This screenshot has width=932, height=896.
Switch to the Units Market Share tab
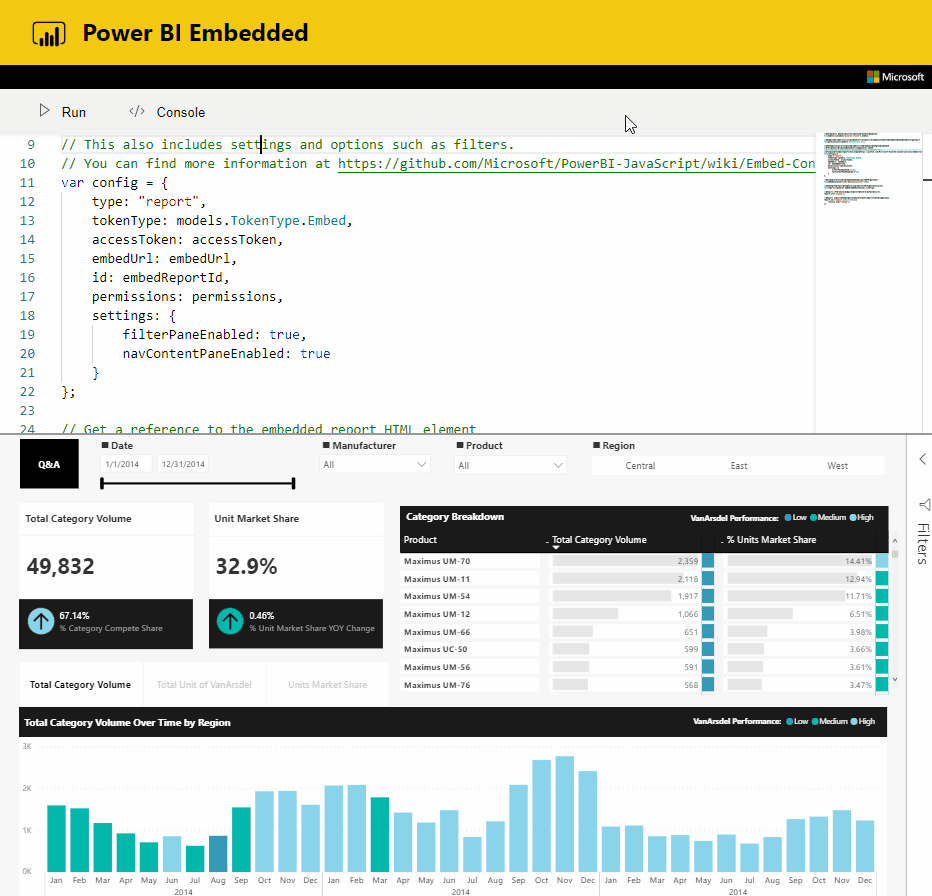pyautogui.click(x=328, y=684)
